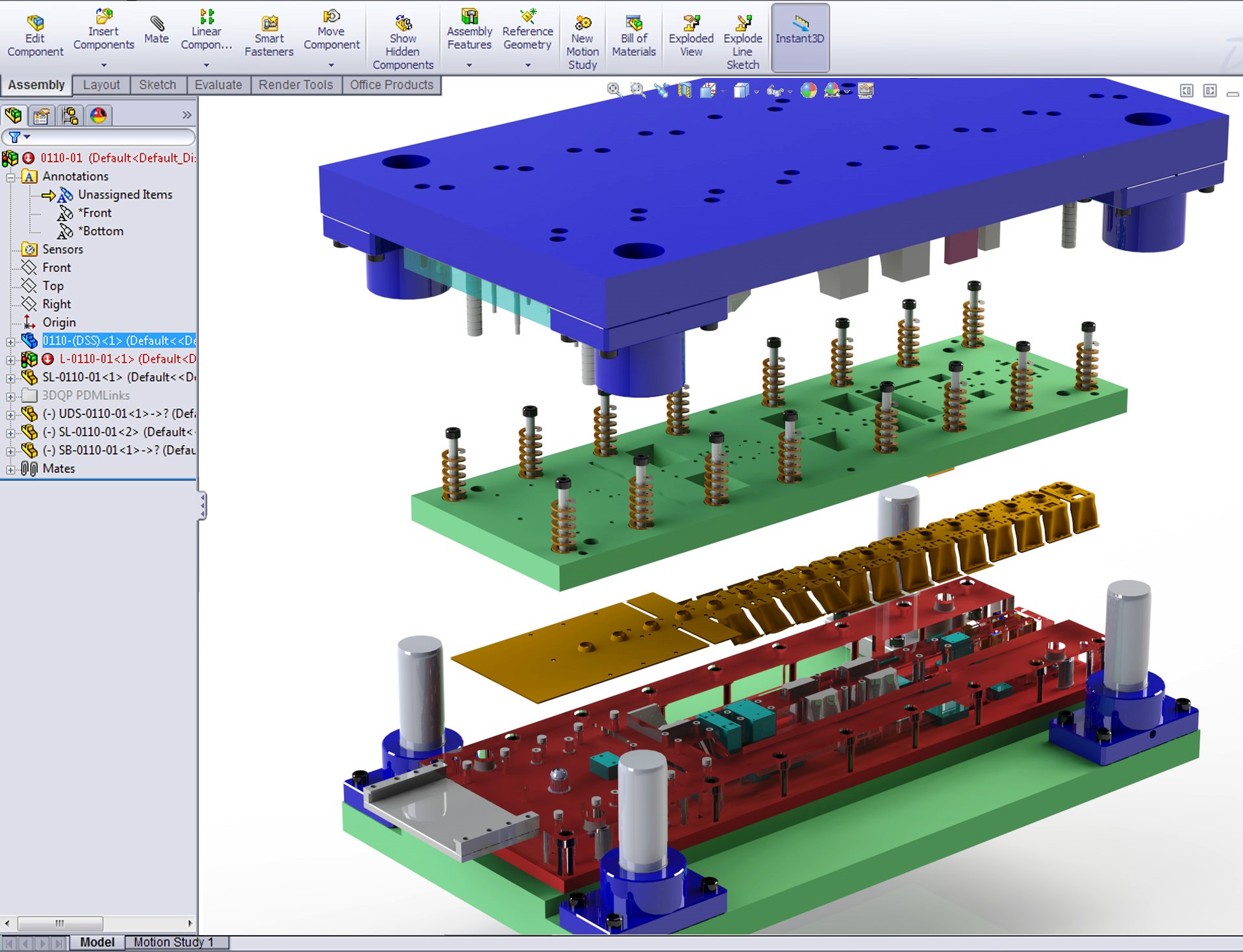Open the DisplayManager color sphere tab
This screenshot has width=1243, height=952.
coord(99,116)
